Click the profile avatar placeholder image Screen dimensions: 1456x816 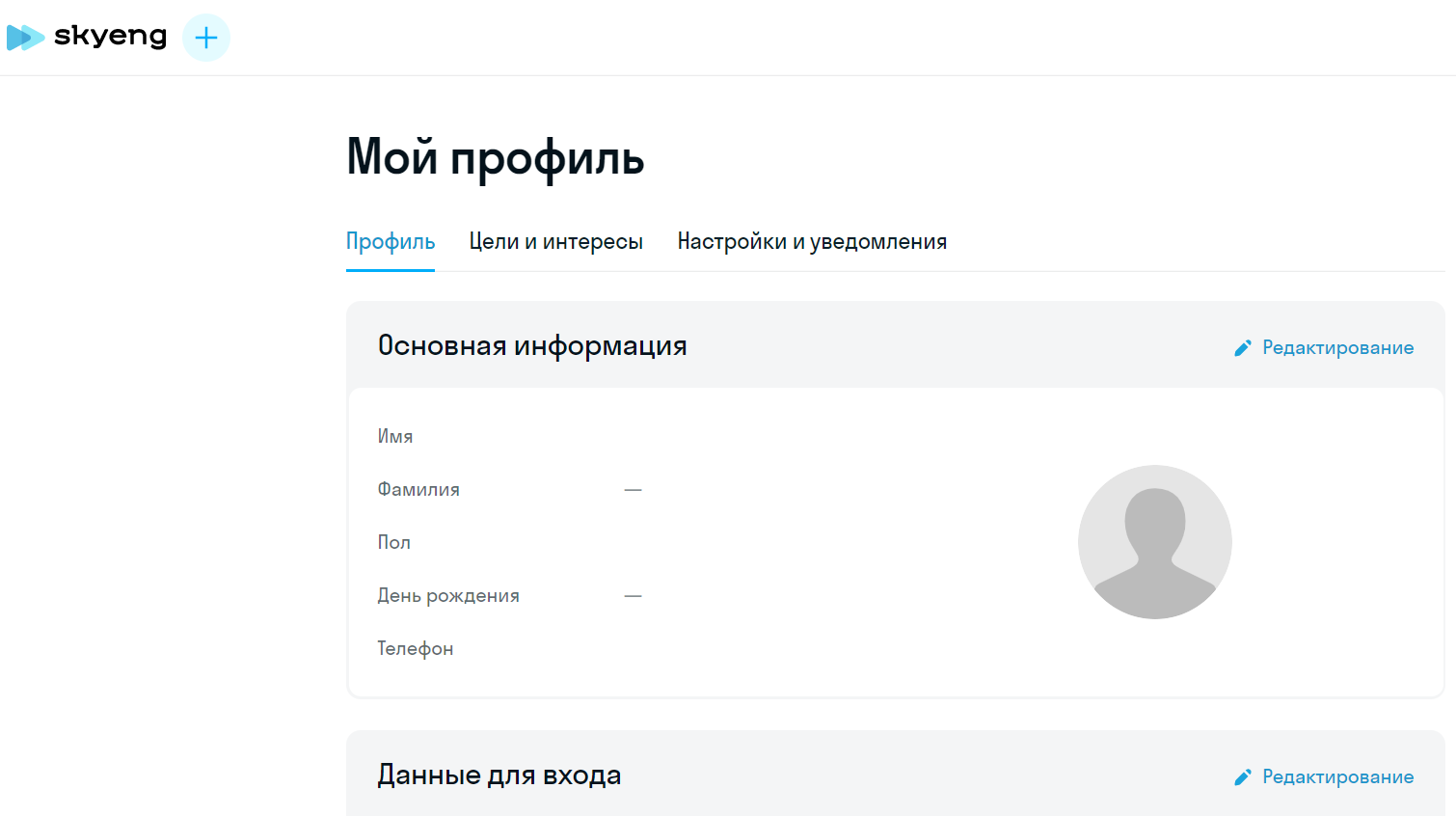[1155, 542]
